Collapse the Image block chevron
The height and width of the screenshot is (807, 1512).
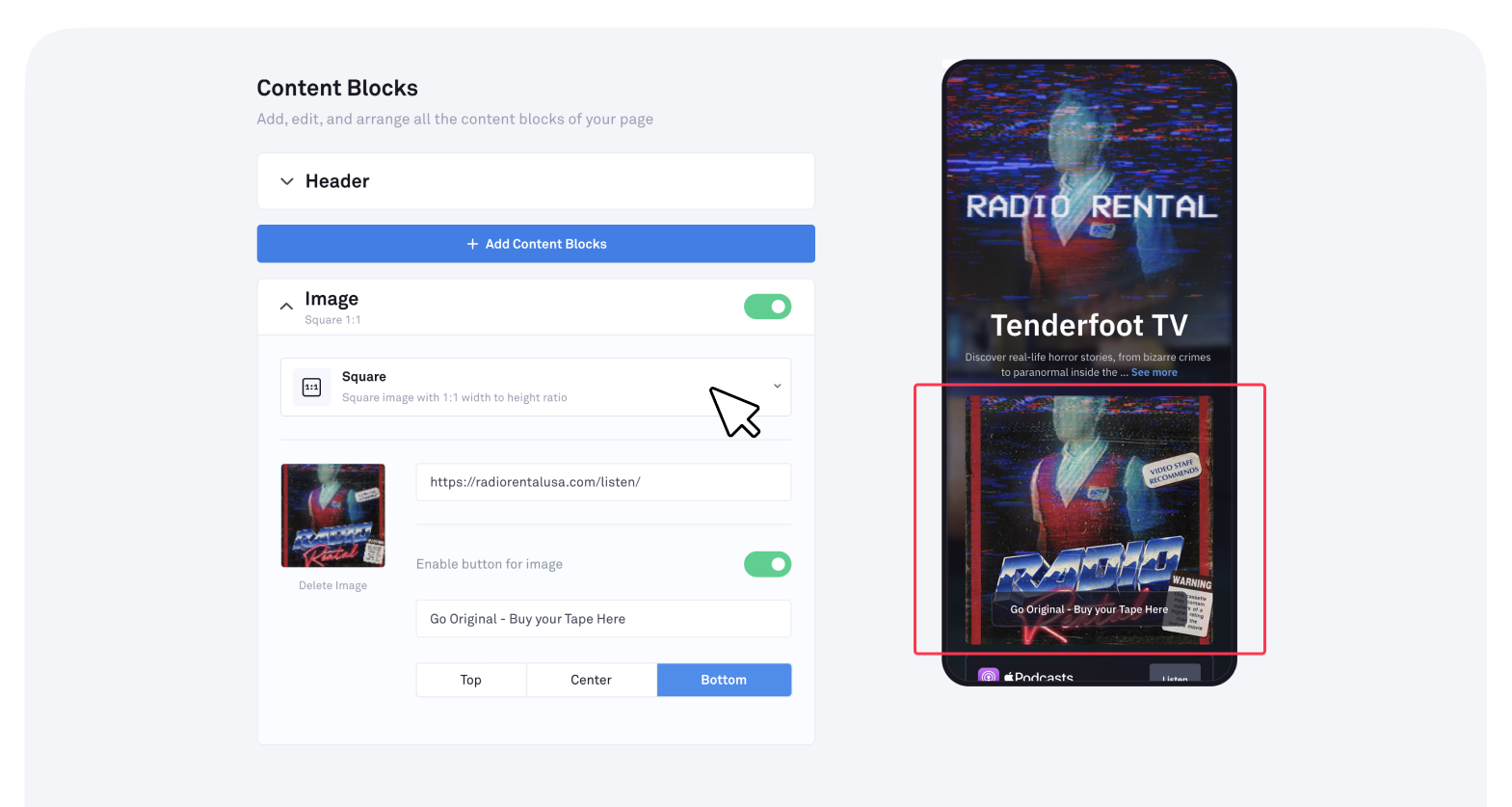tap(286, 307)
